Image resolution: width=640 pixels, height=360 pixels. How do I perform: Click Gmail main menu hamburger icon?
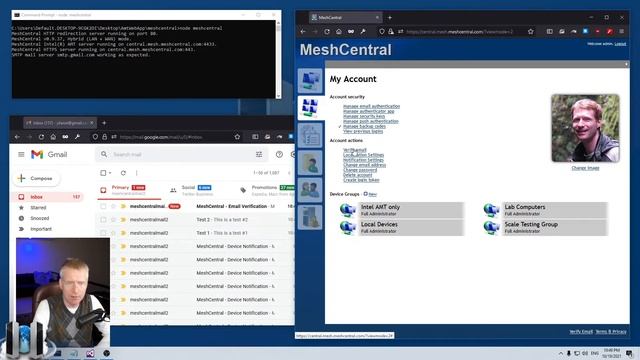pyautogui.click(x=21, y=154)
